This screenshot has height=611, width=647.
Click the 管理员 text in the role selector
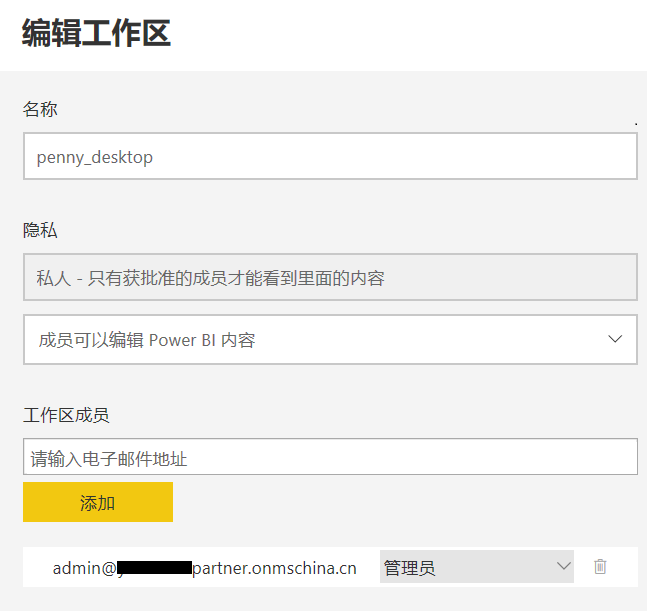tap(409, 568)
